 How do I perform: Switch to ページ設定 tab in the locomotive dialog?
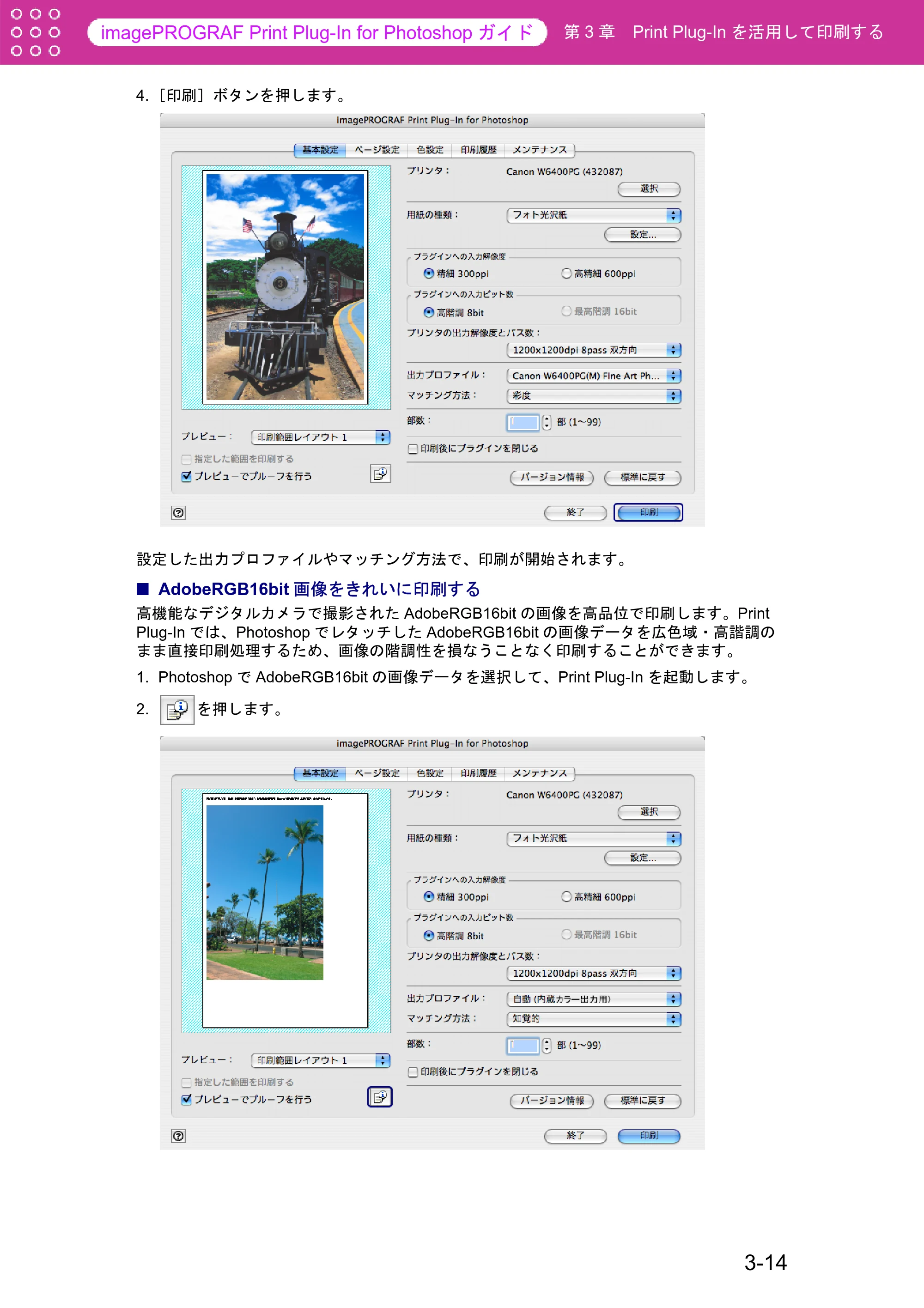[x=377, y=151]
